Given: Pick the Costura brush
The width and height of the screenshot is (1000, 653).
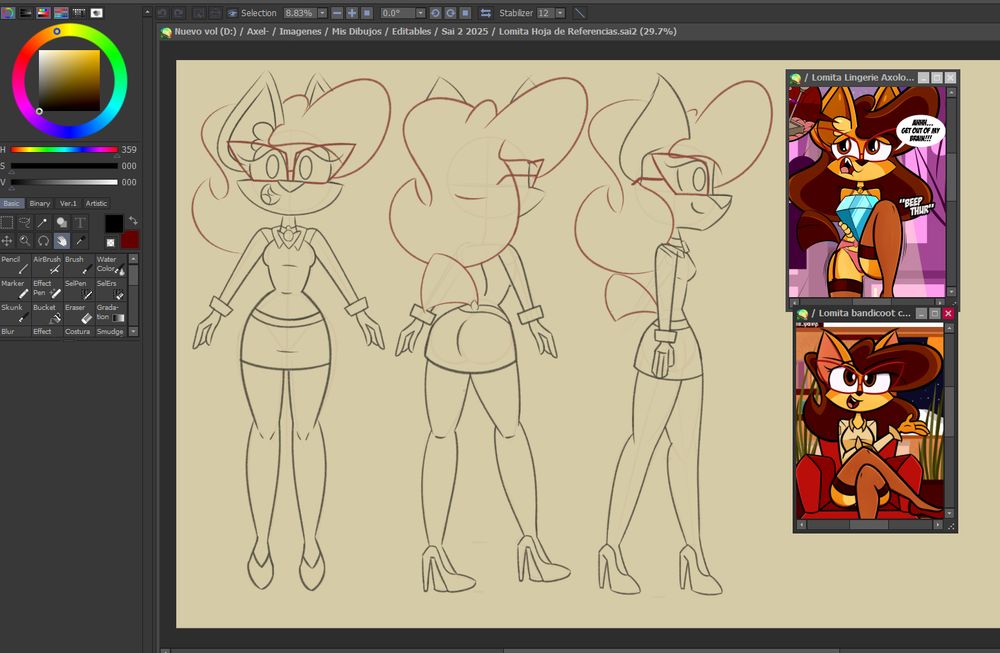Looking at the screenshot, I should 79,332.
